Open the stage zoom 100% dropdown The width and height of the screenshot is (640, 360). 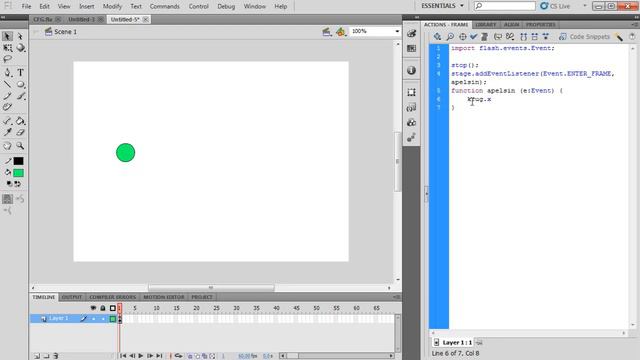tap(397, 31)
